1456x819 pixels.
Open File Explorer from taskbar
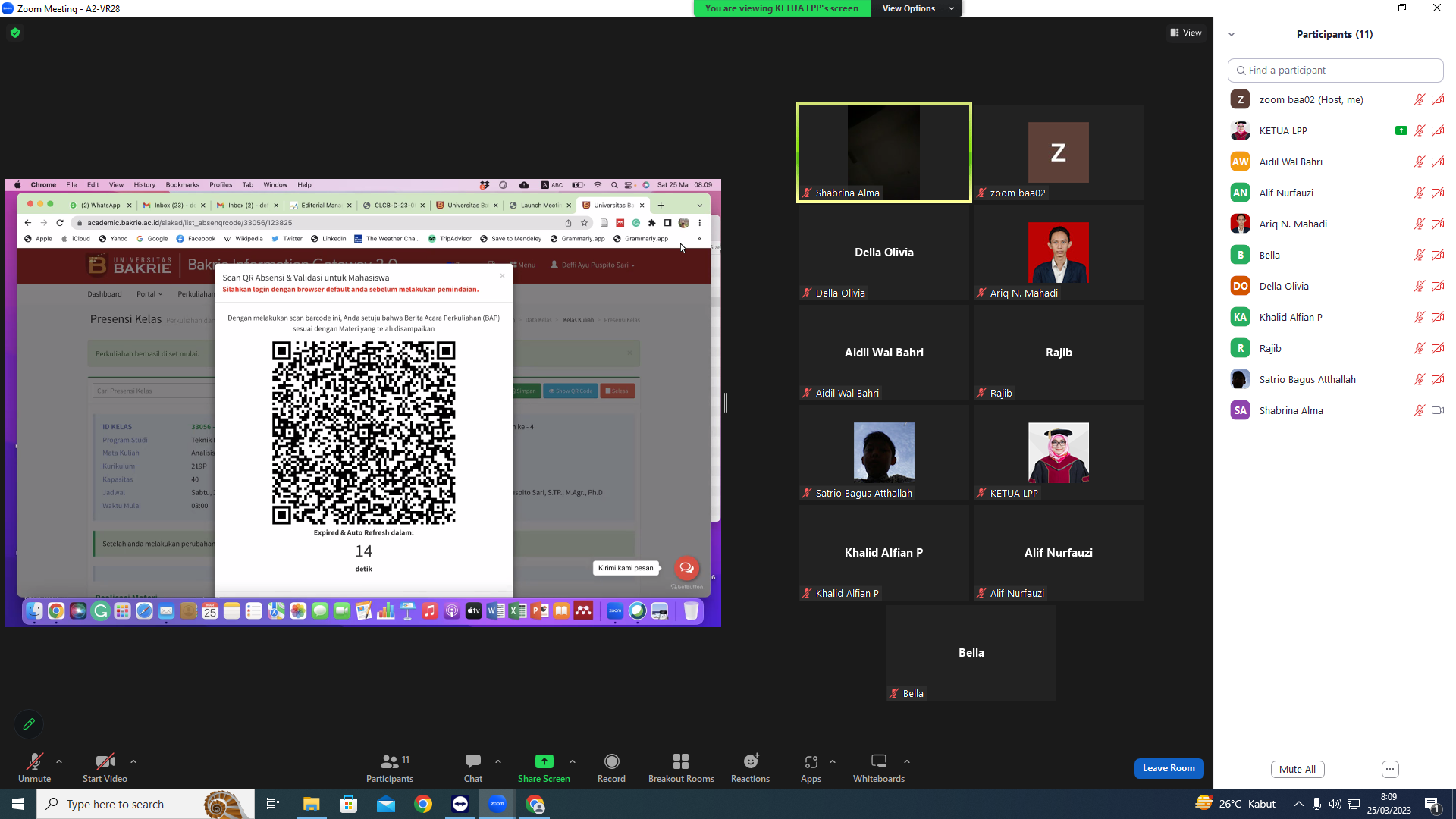point(311,804)
